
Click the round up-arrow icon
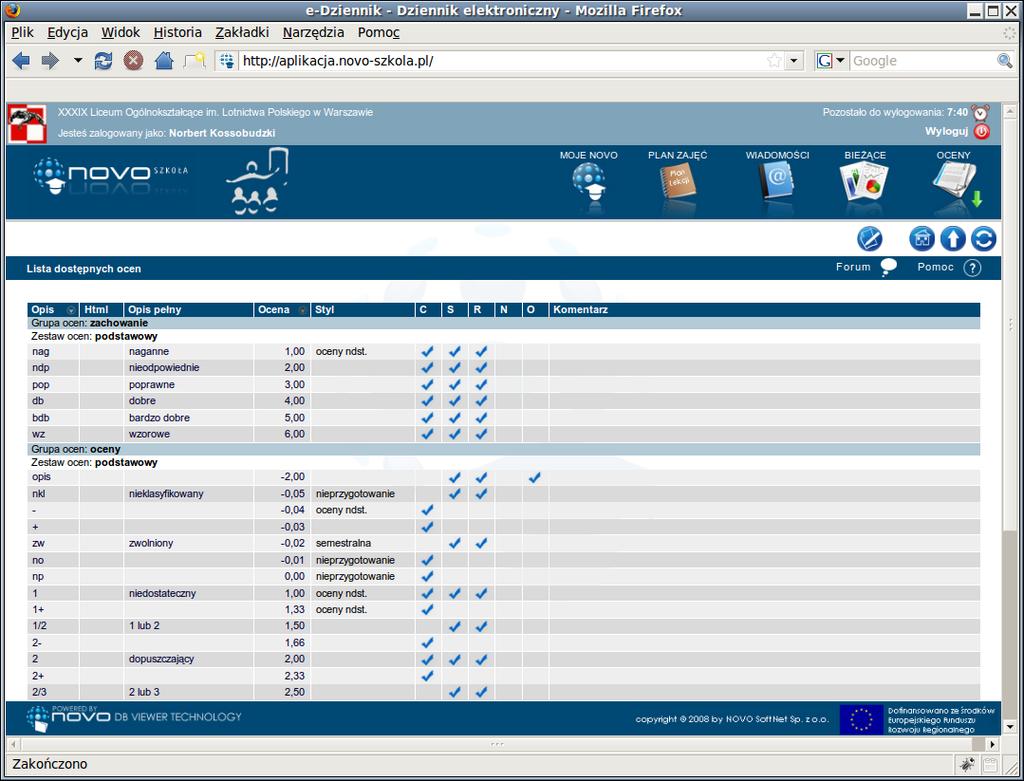pos(953,239)
